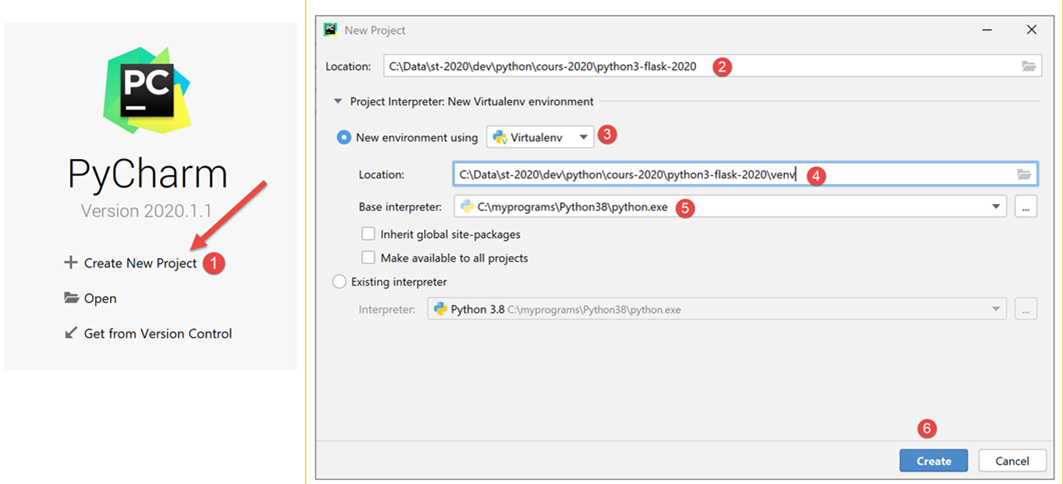
Task: Enable Inherit global site-packages checkbox
Action: point(368,234)
